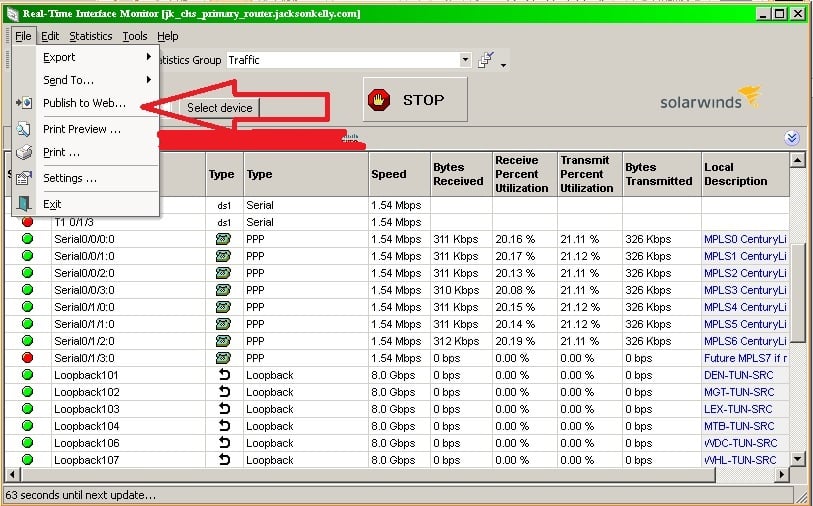Image resolution: width=813 pixels, height=506 pixels.
Task: Click the statistics group edit icon
Action: click(x=486, y=60)
